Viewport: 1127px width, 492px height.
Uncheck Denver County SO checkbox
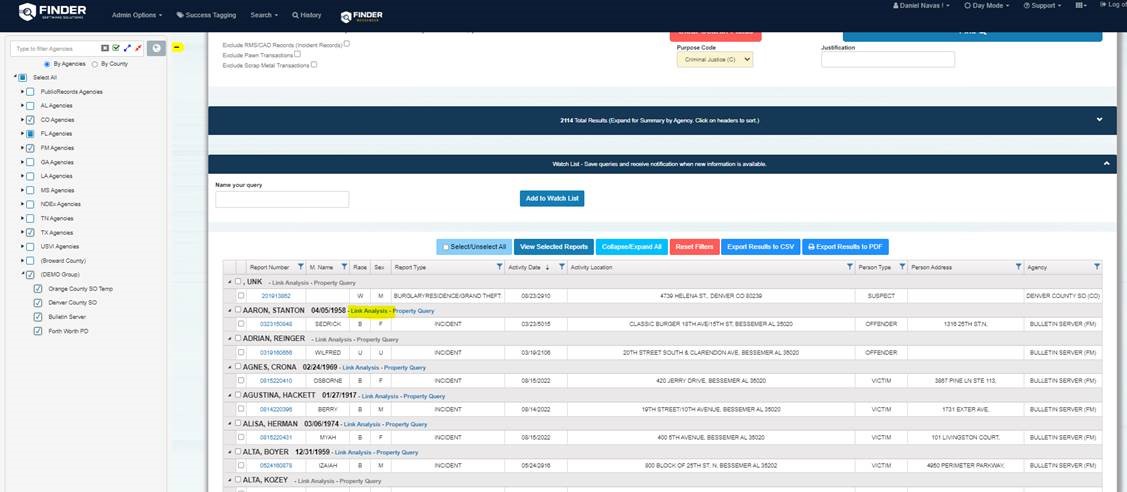click(38, 302)
